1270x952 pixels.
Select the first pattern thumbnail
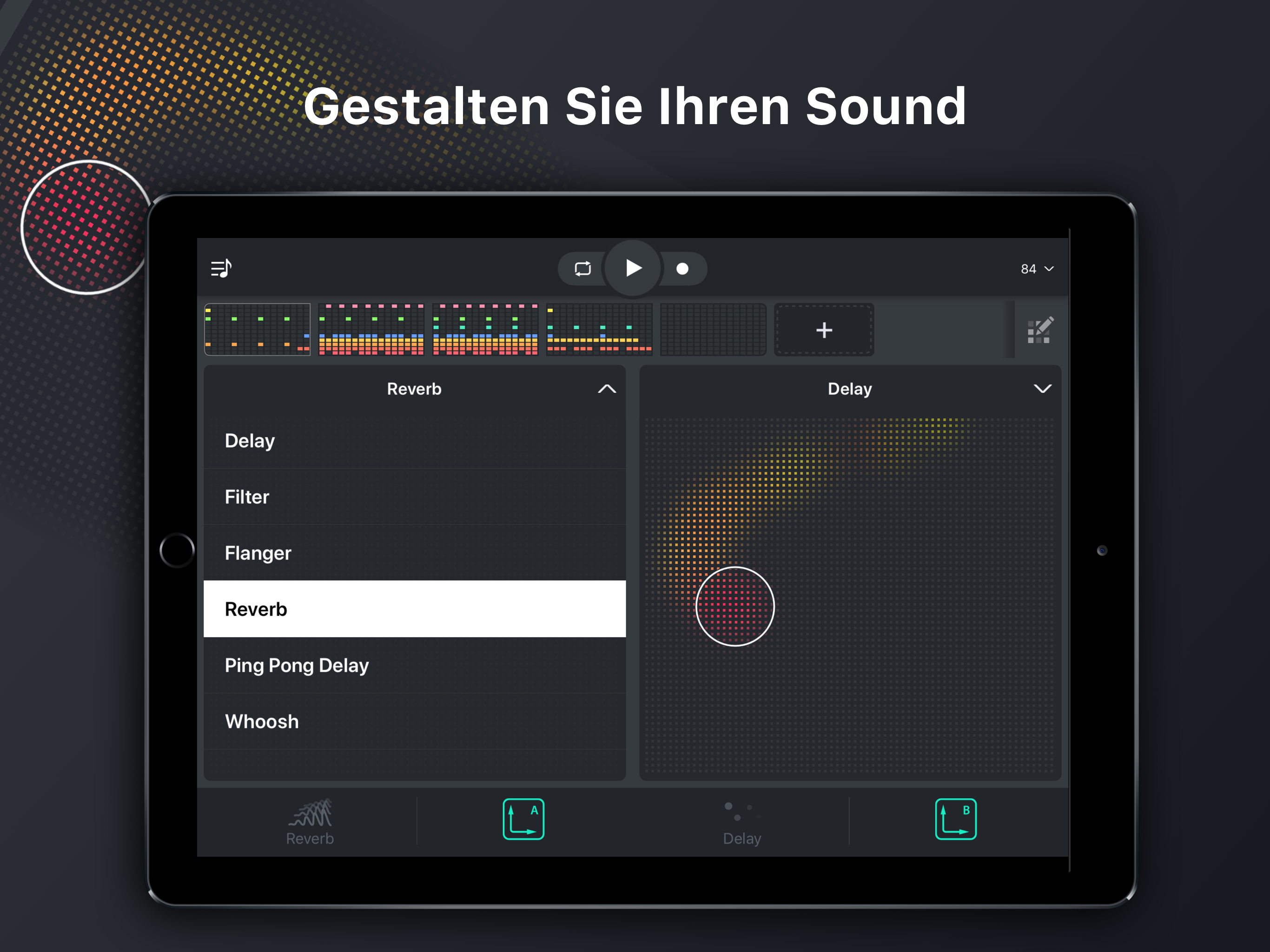[x=257, y=330]
